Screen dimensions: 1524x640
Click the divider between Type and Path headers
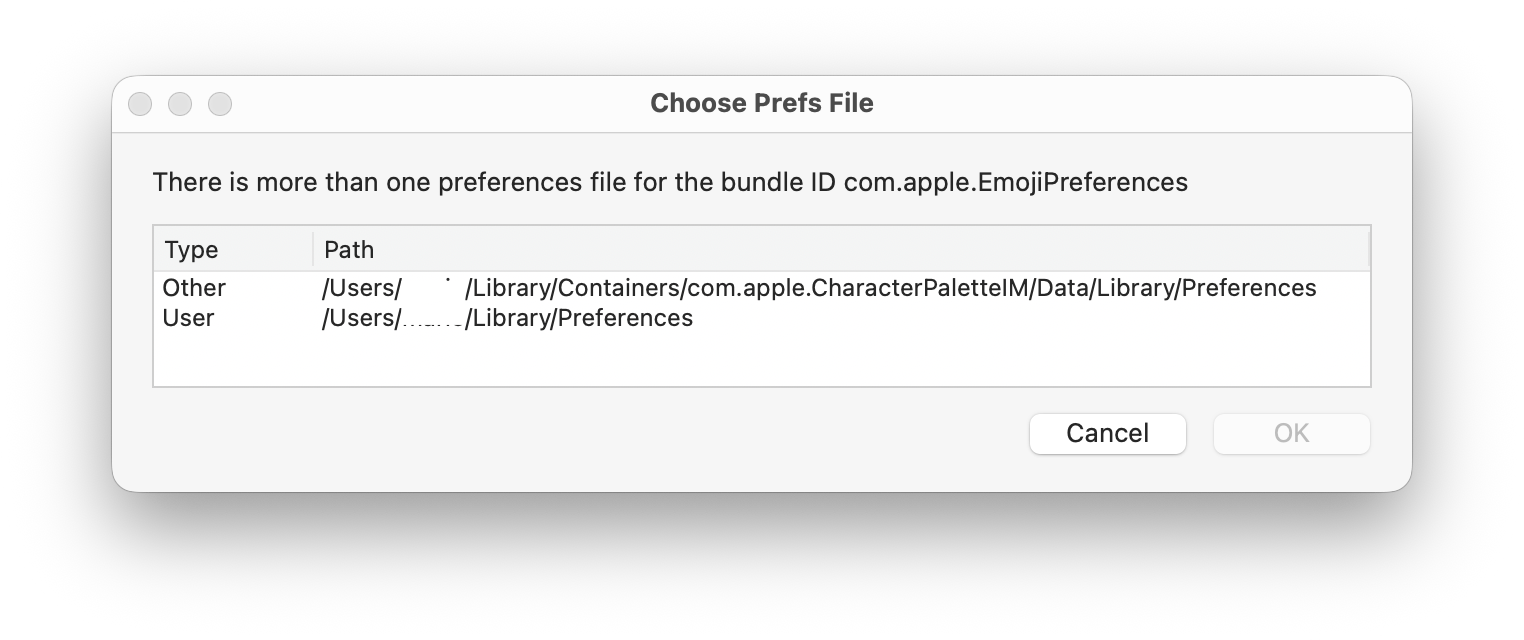tap(313, 249)
